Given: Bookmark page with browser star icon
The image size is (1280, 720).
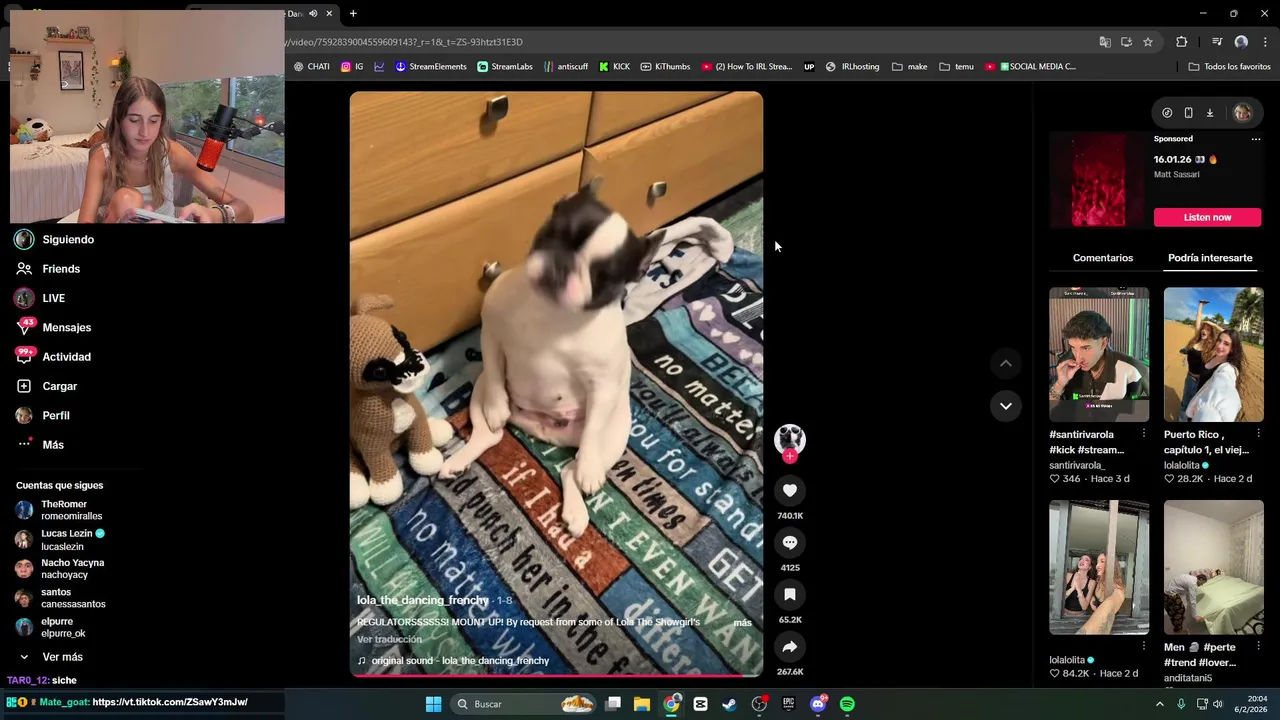Looking at the screenshot, I should point(1148,42).
